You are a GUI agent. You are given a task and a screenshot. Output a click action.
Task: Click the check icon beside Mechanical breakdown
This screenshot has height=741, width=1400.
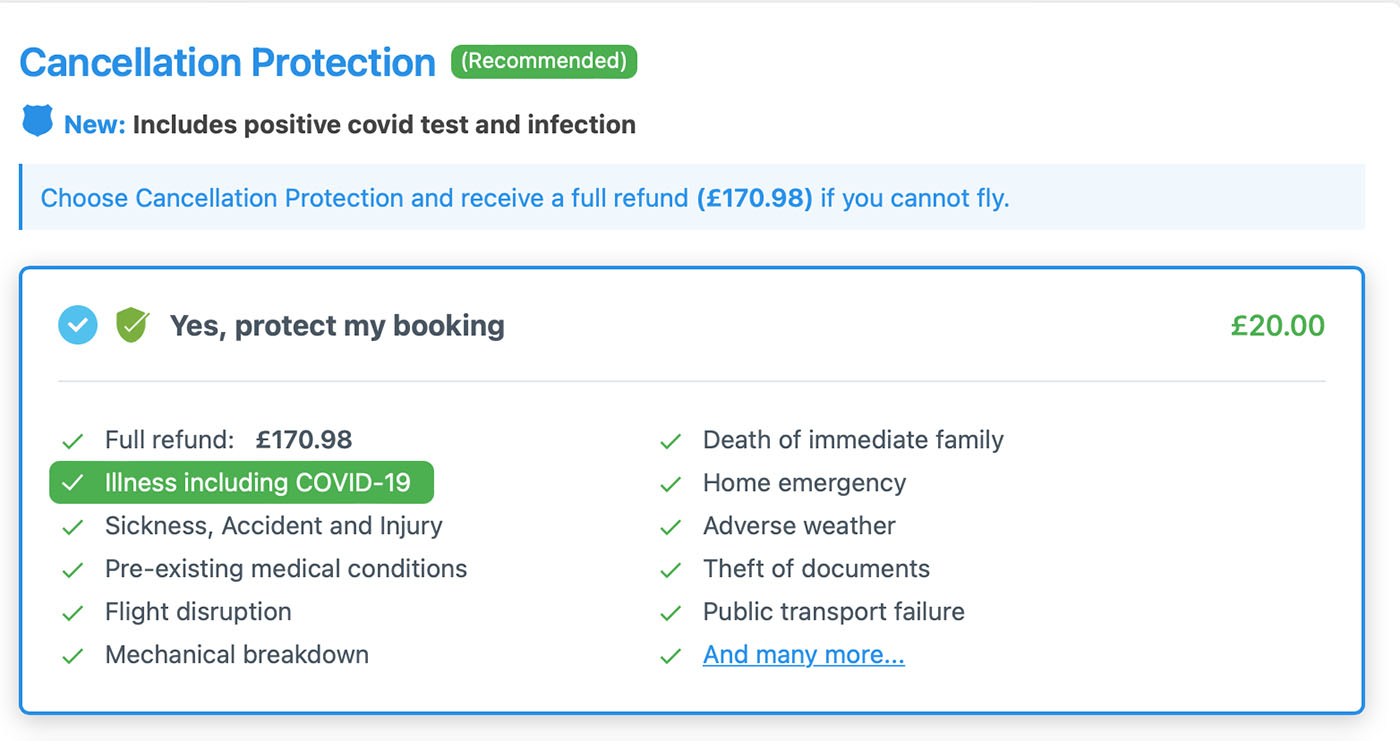(72, 655)
